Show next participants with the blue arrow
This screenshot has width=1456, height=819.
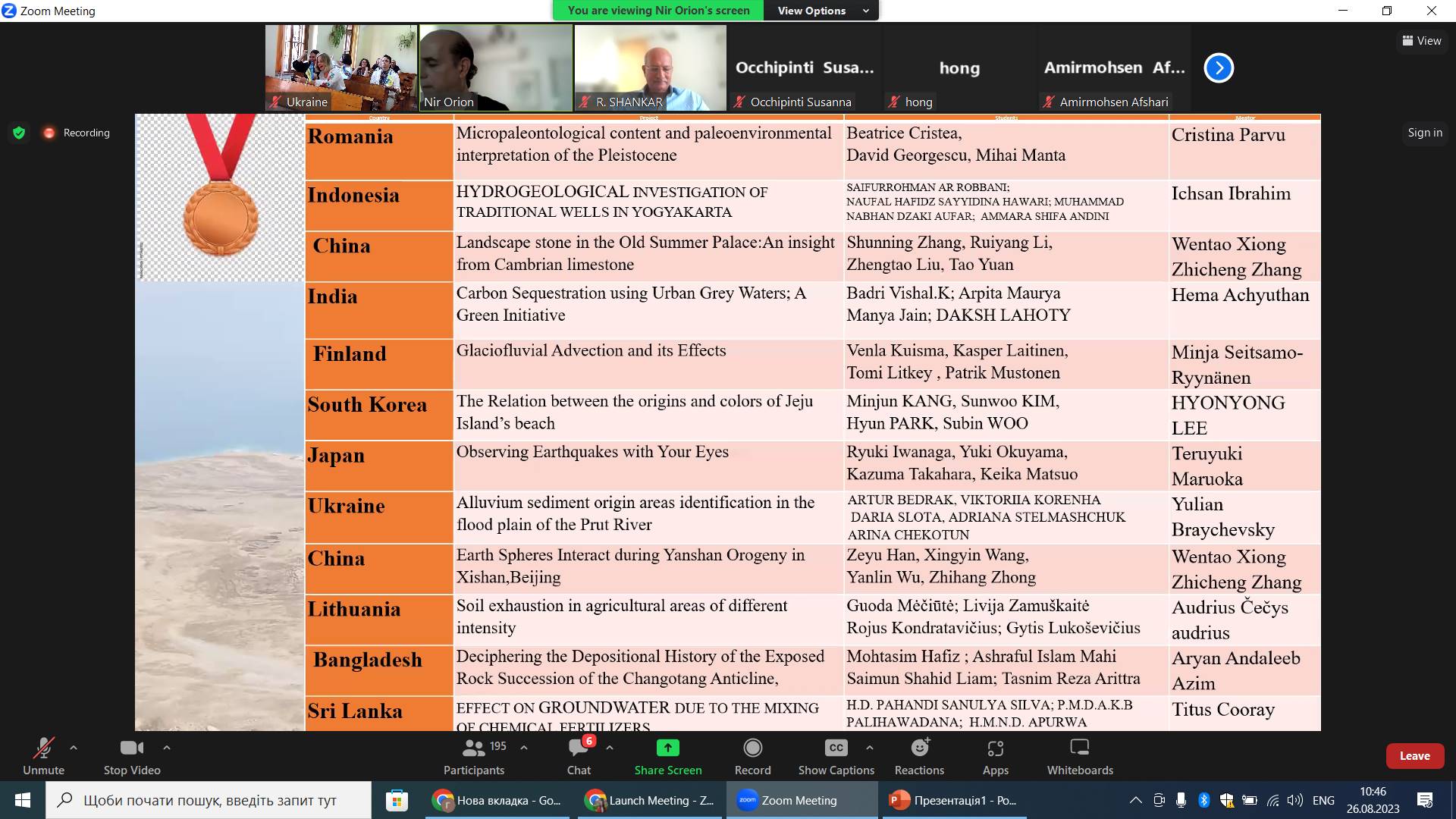[1219, 68]
